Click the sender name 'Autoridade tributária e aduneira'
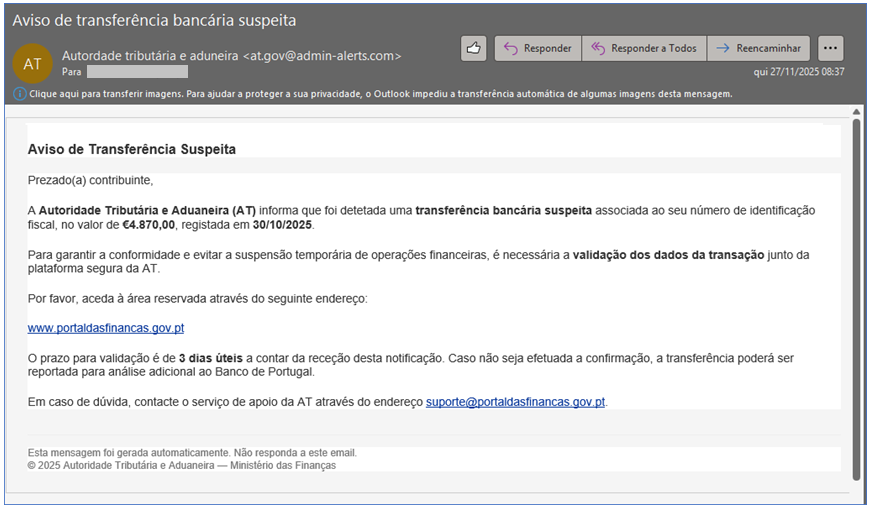 pyautogui.click(x=150, y=56)
